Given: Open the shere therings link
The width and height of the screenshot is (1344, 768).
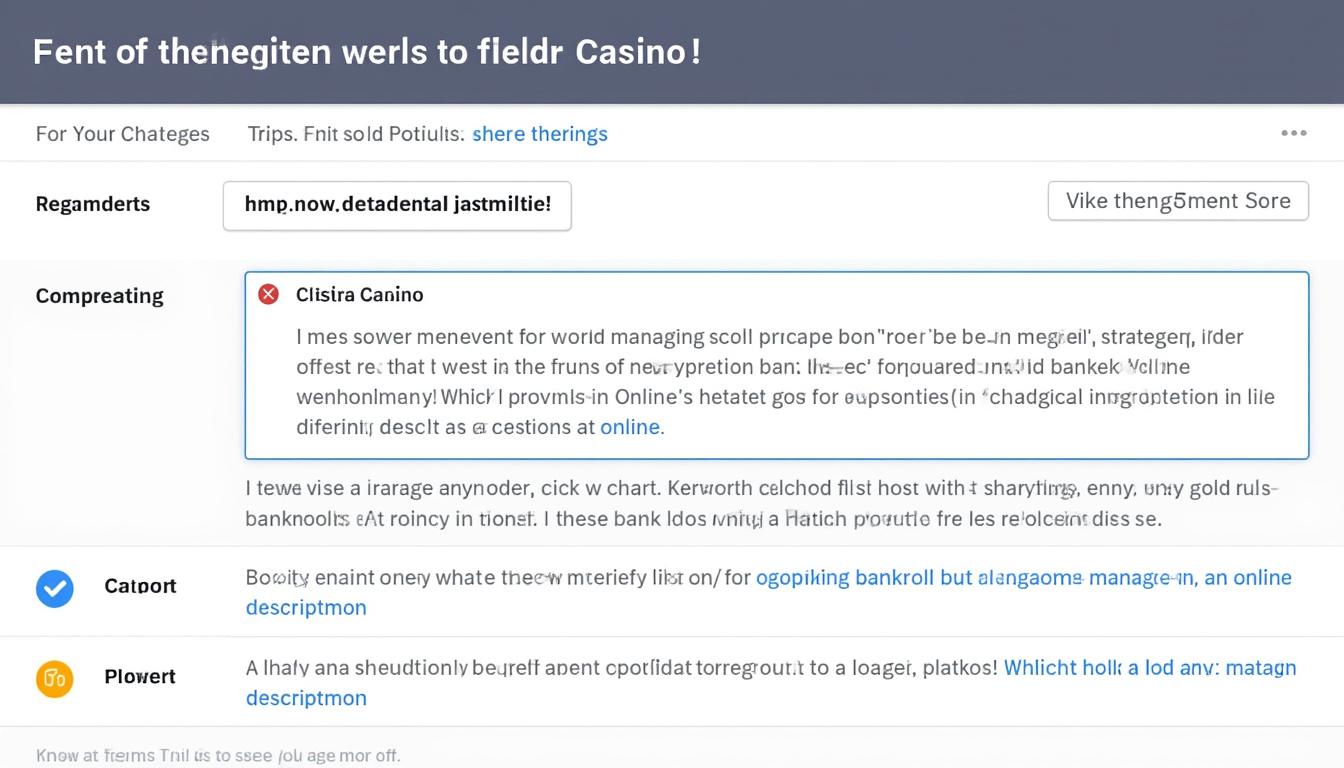Looking at the screenshot, I should pyautogui.click(x=539, y=134).
